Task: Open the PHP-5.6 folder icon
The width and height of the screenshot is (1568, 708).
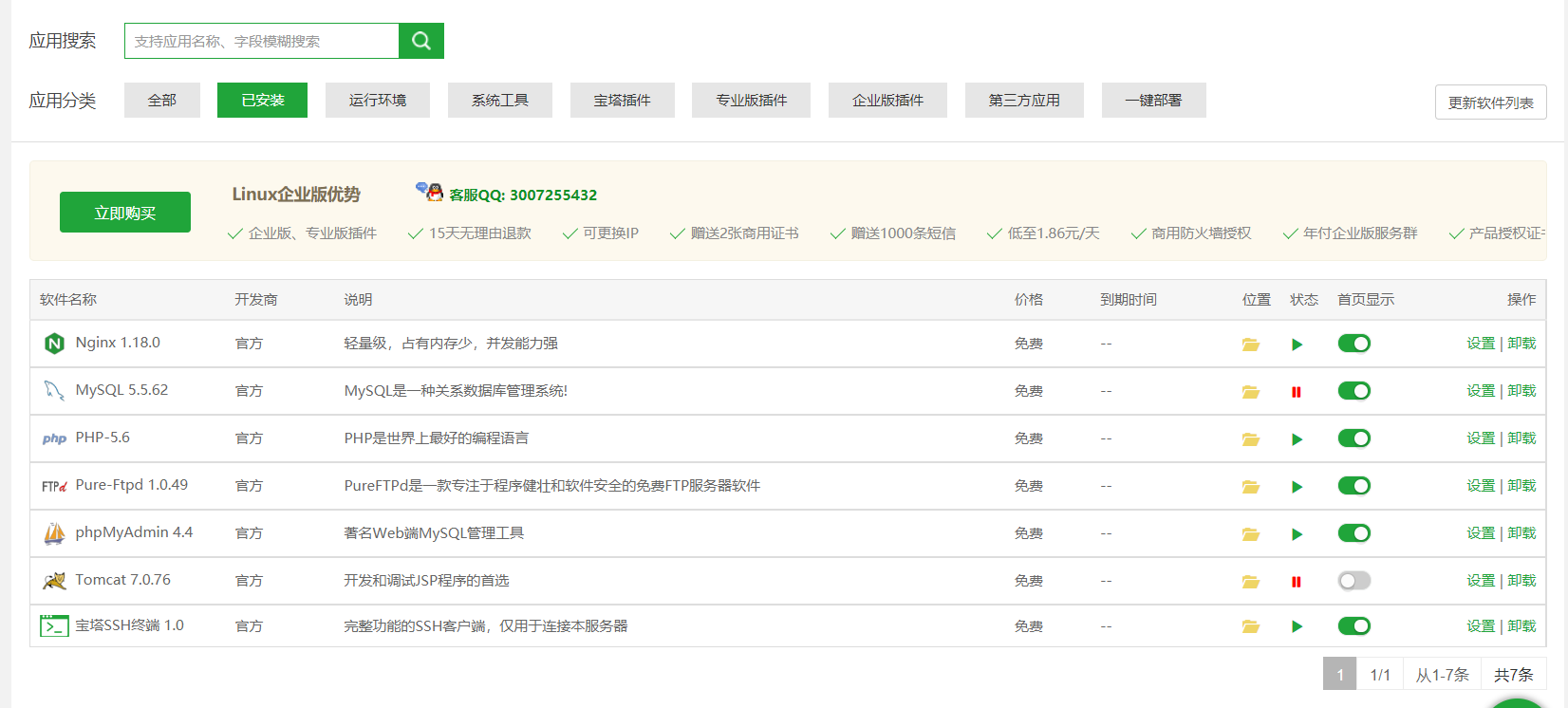Action: point(1251,439)
